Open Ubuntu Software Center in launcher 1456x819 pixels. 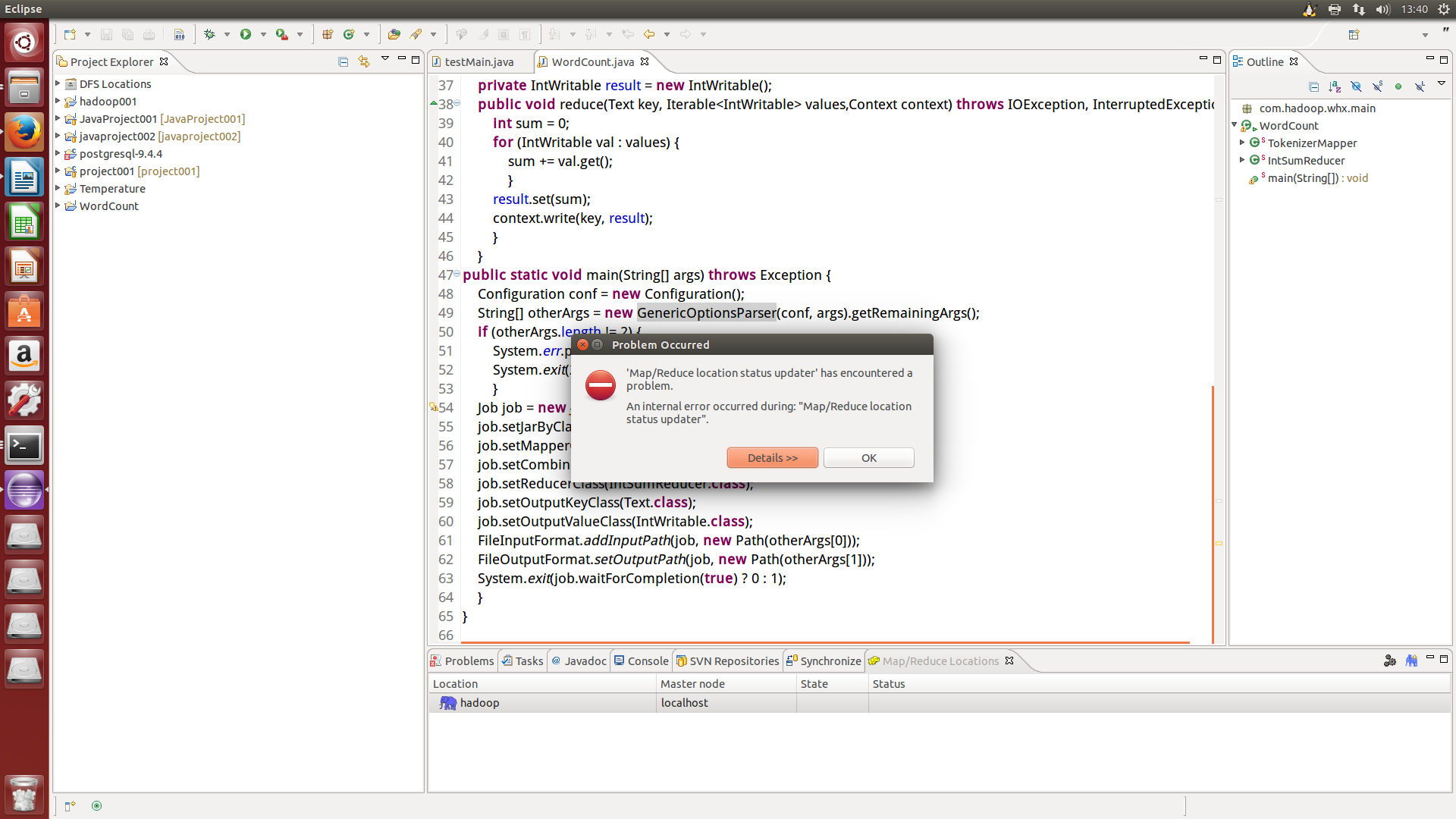pyautogui.click(x=24, y=312)
